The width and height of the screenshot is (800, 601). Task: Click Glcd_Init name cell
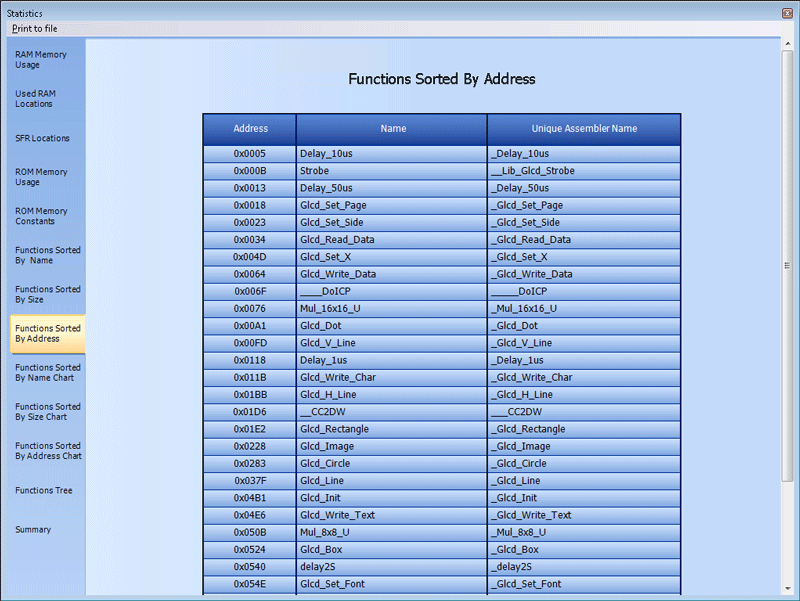coord(392,498)
